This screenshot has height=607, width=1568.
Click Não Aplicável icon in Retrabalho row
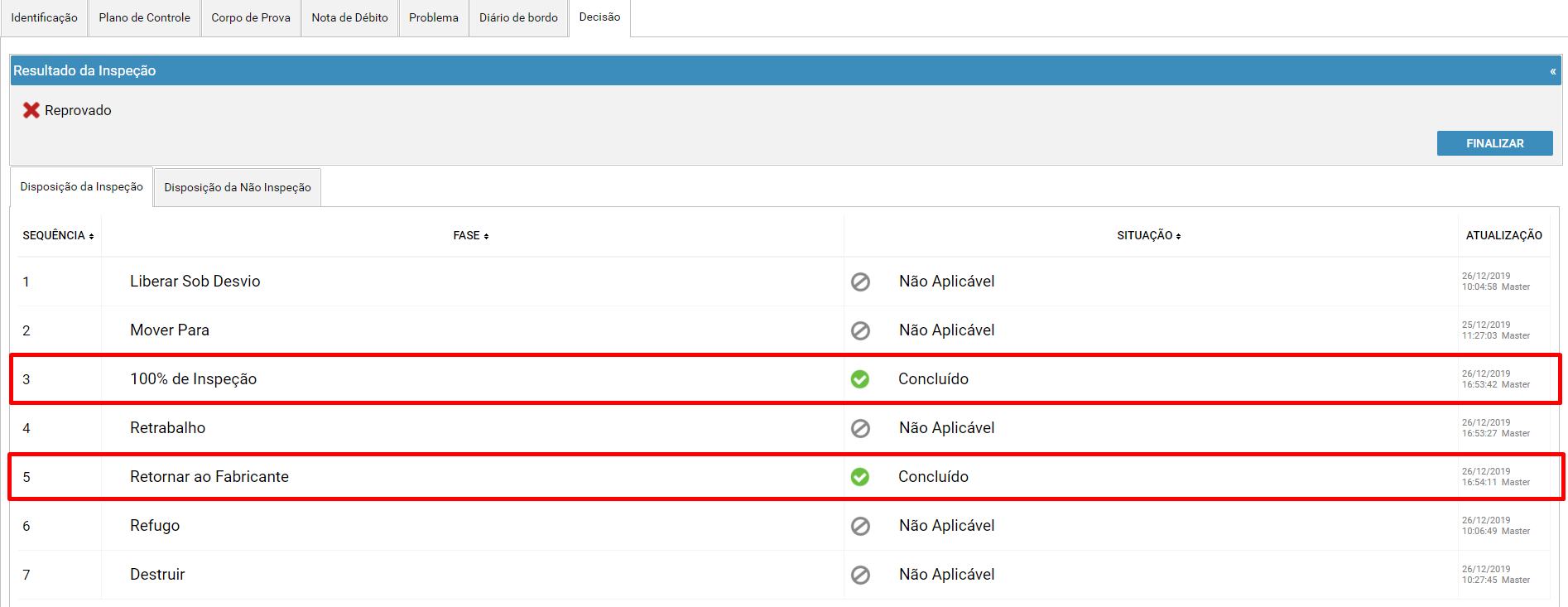click(x=860, y=428)
